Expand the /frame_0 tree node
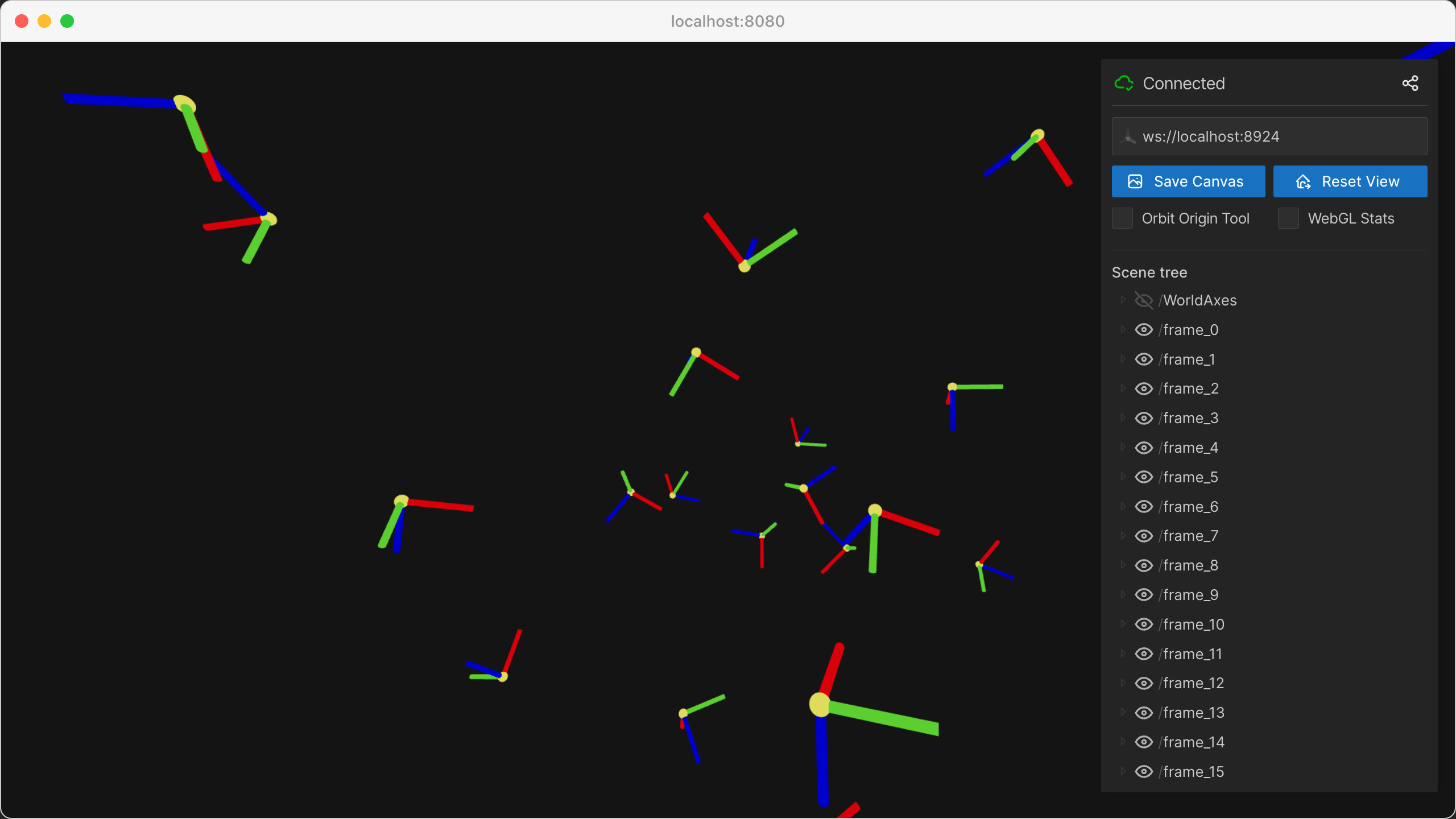Image resolution: width=1456 pixels, height=819 pixels. (x=1123, y=329)
